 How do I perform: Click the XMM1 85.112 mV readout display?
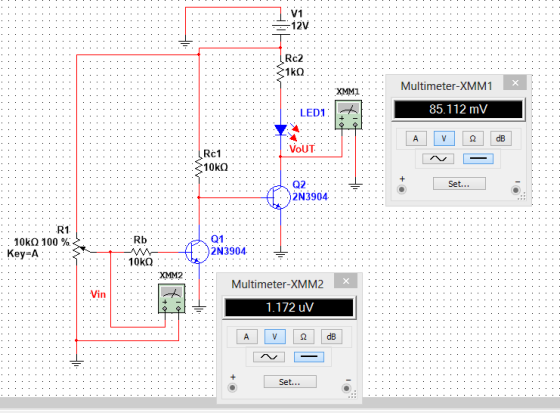pos(458,109)
